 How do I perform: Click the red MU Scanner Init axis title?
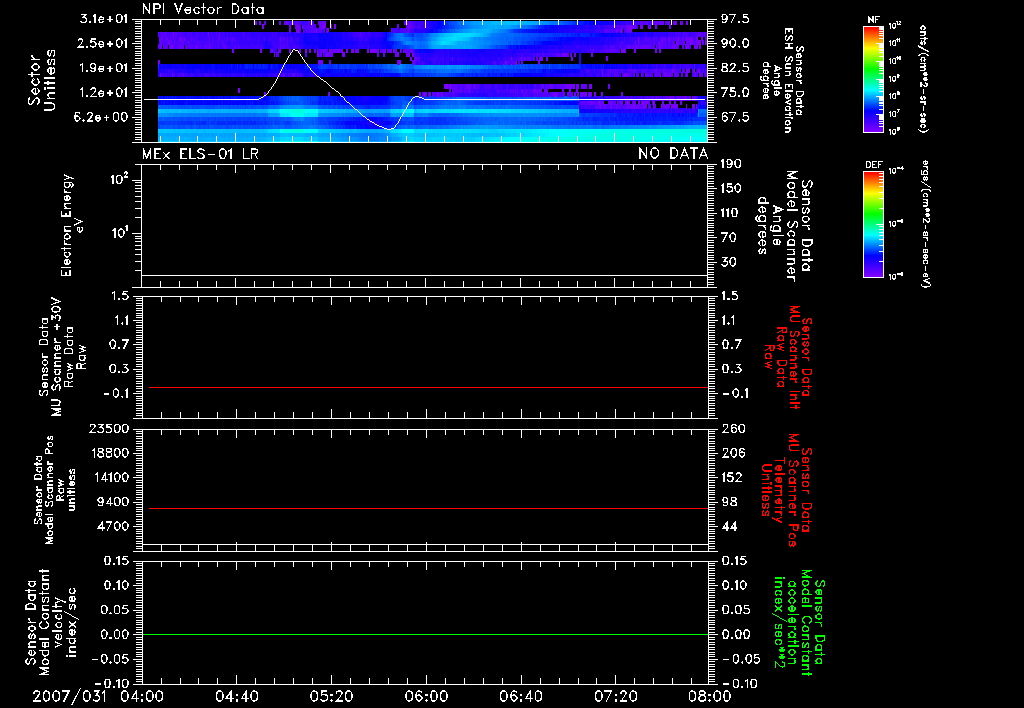click(789, 358)
